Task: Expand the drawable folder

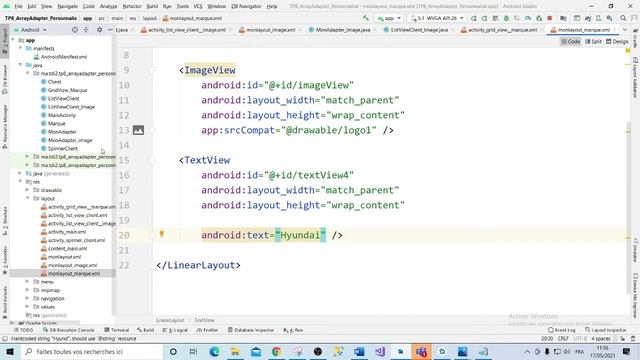Action: click(x=27, y=190)
